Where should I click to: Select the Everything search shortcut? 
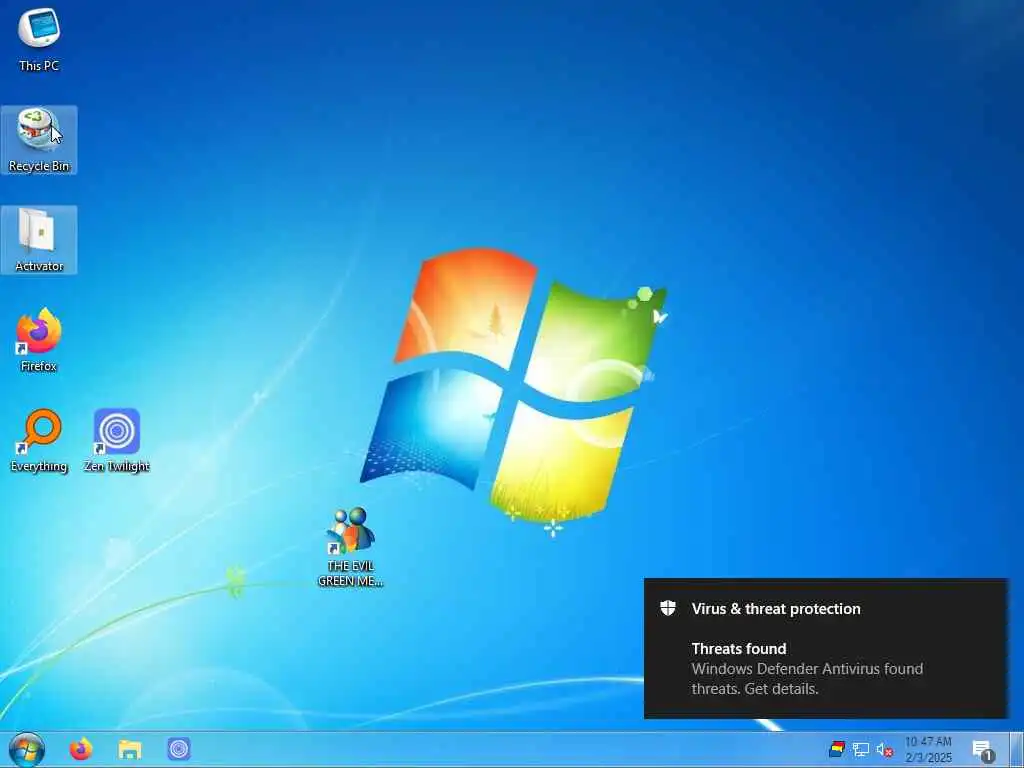pyautogui.click(x=39, y=441)
